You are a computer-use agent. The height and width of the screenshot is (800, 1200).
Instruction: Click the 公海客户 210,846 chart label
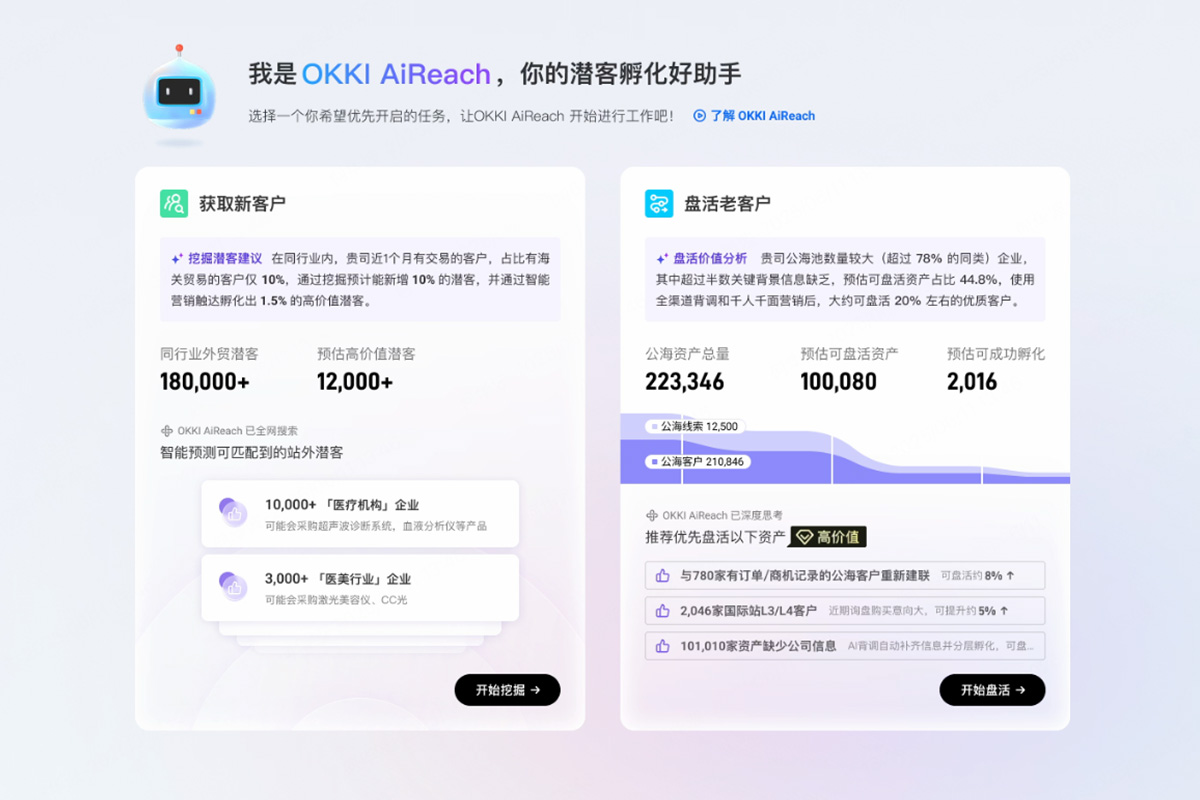pos(697,462)
